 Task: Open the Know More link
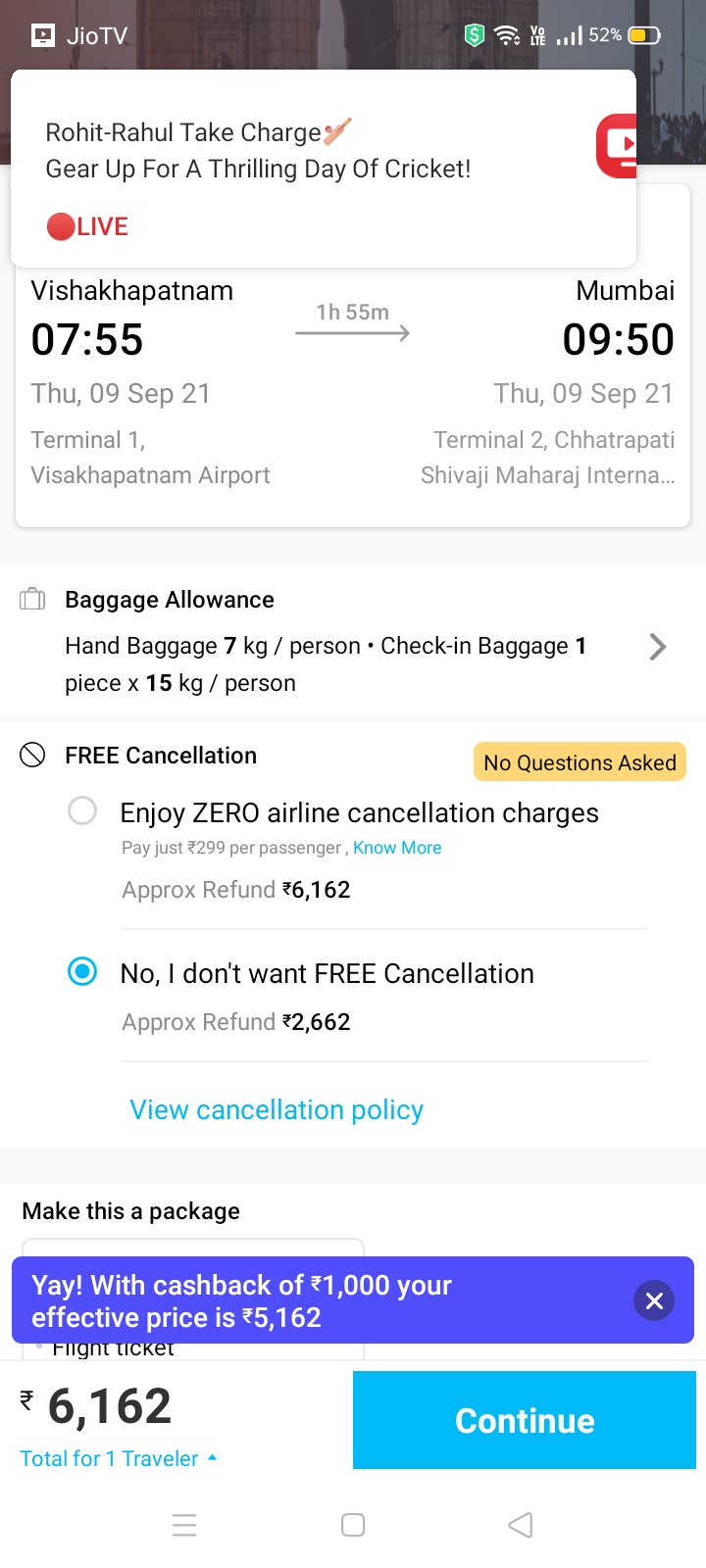397,848
